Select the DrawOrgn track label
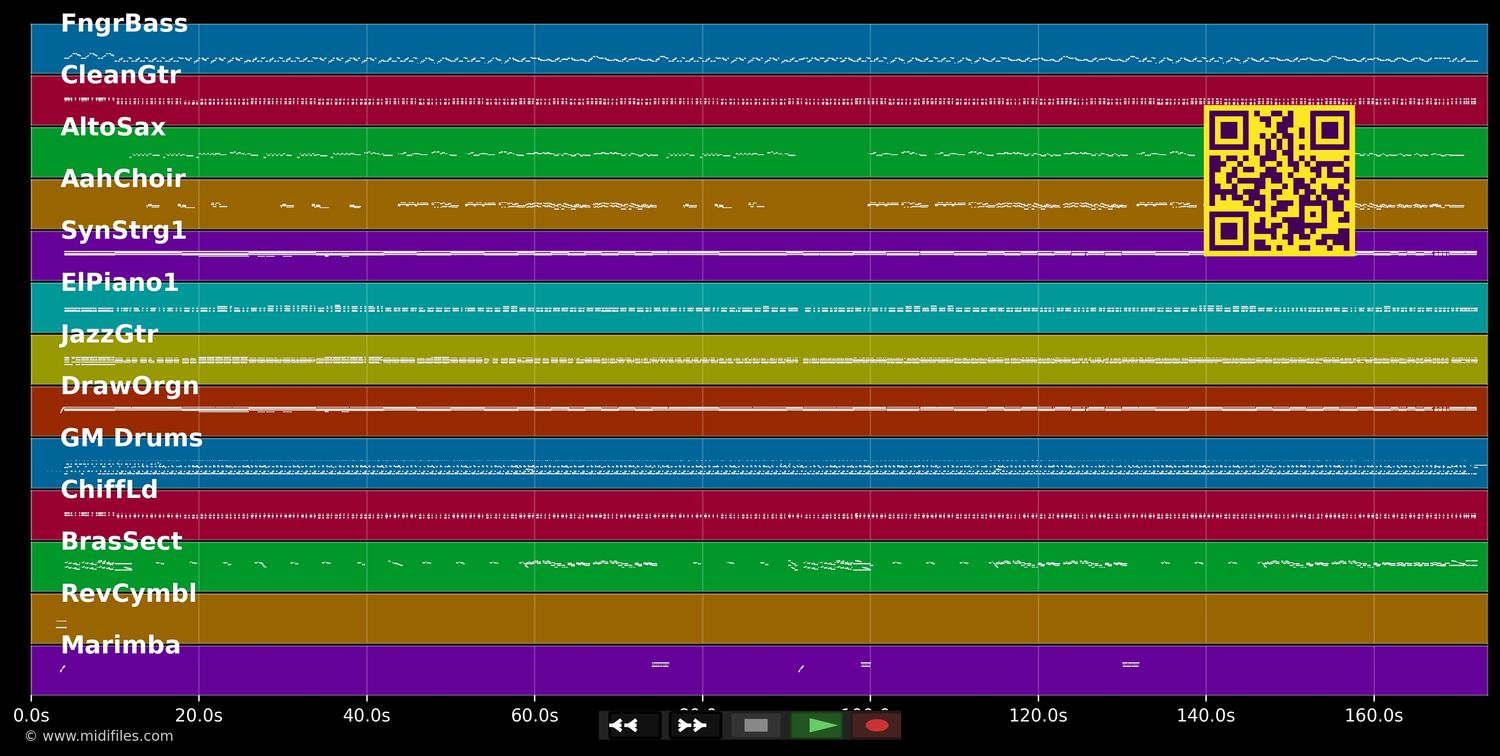 coord(129,387)
